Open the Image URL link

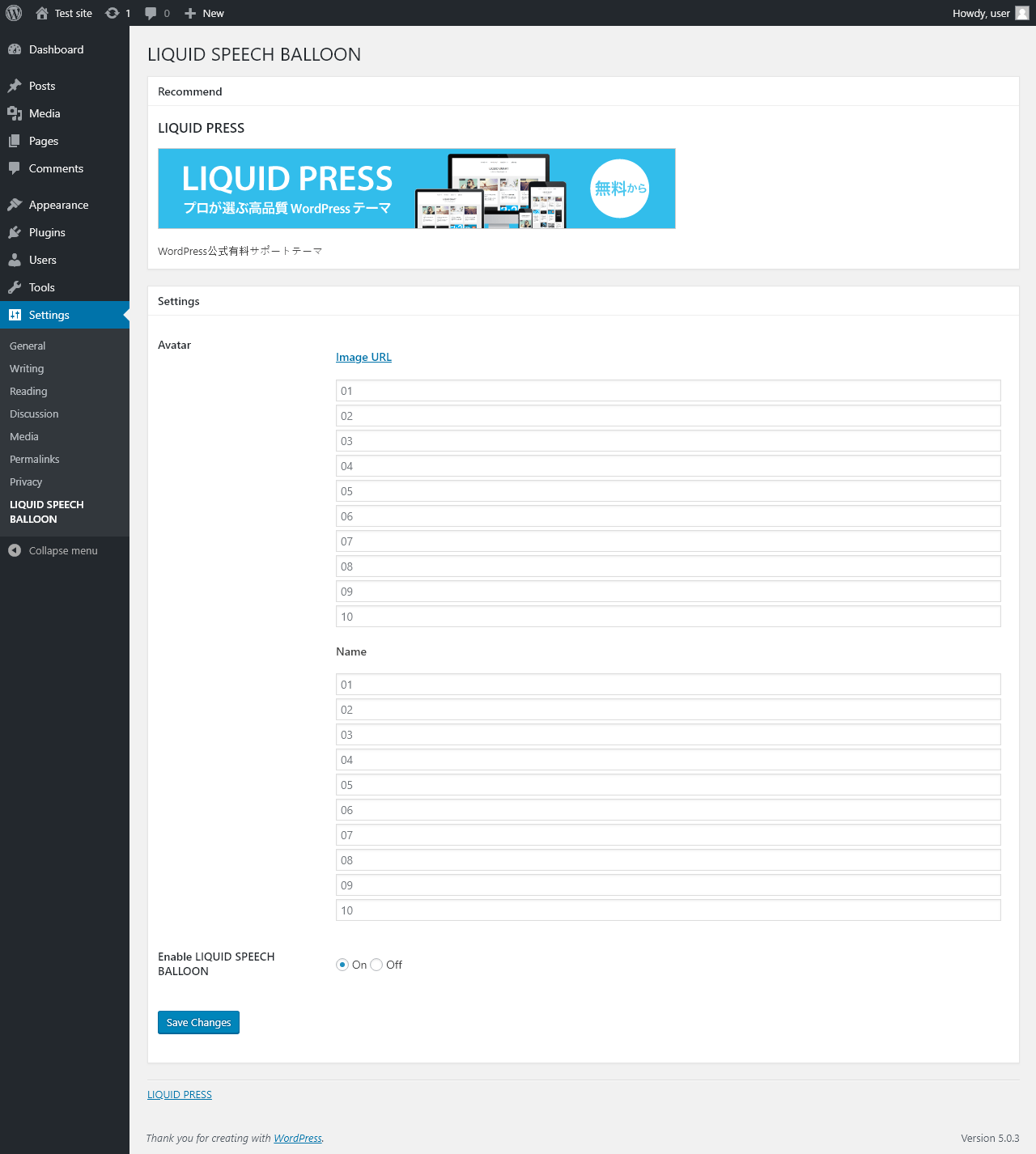tap(363, 357)
